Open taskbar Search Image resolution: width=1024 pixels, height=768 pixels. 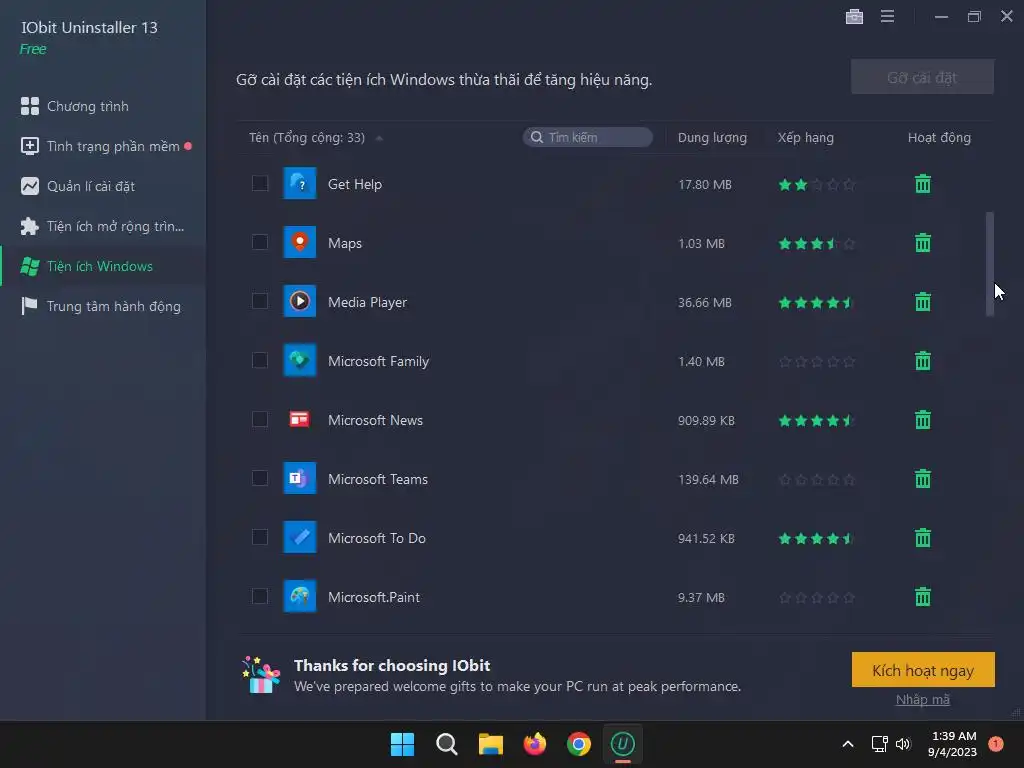tap(447, 744)
